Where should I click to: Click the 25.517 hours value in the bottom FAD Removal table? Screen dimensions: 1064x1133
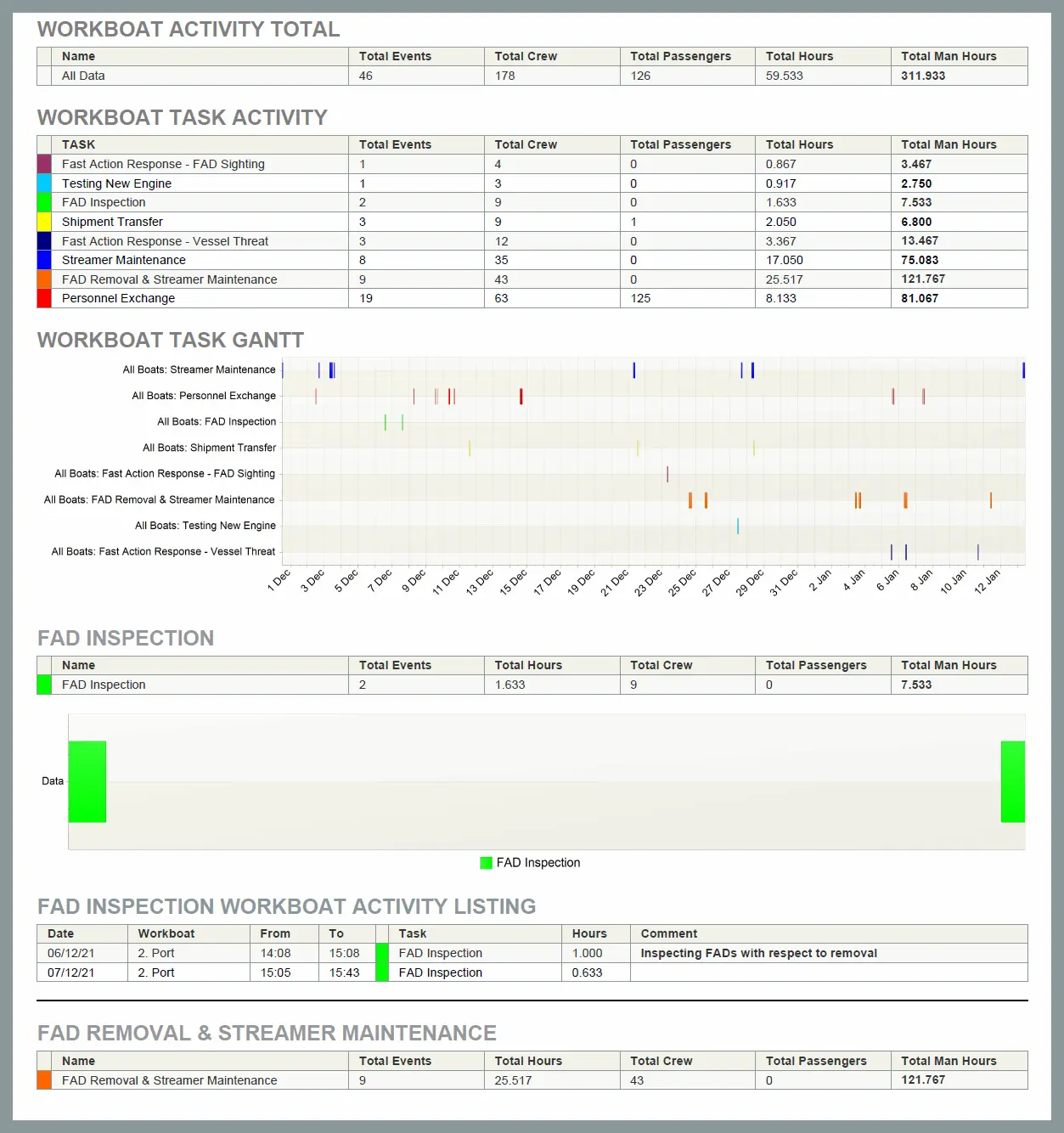click(x=513, y=1080)
